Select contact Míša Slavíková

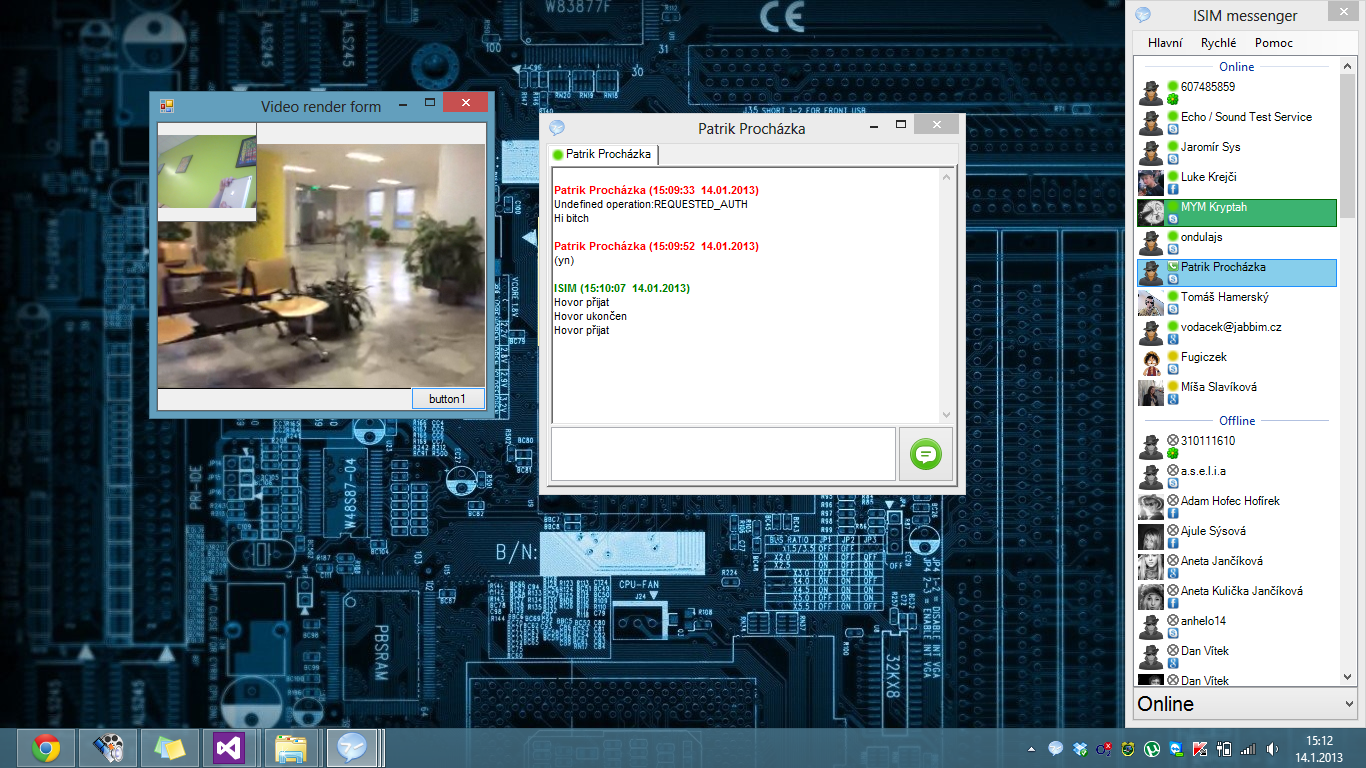1237,392
